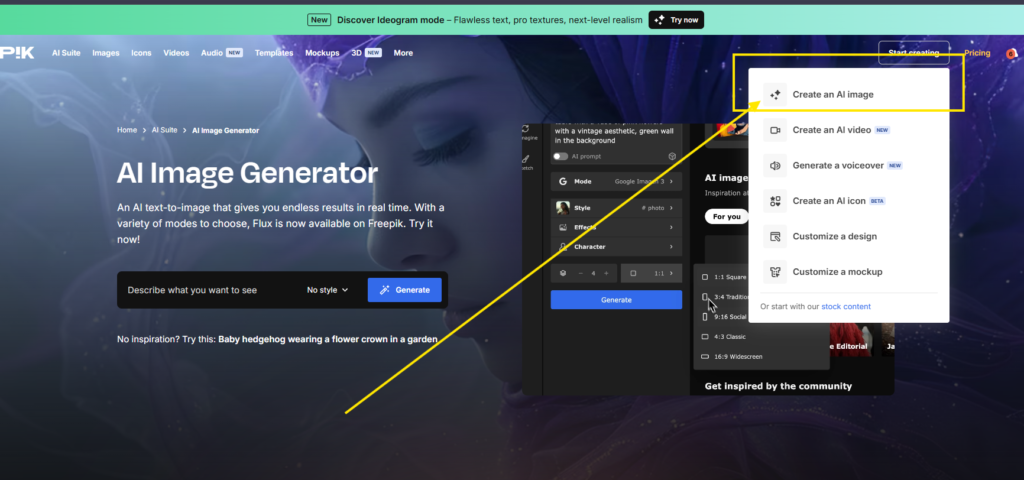The image size is (1024, 480).
Task: Open the More nav menu
Action: point(403,53)
